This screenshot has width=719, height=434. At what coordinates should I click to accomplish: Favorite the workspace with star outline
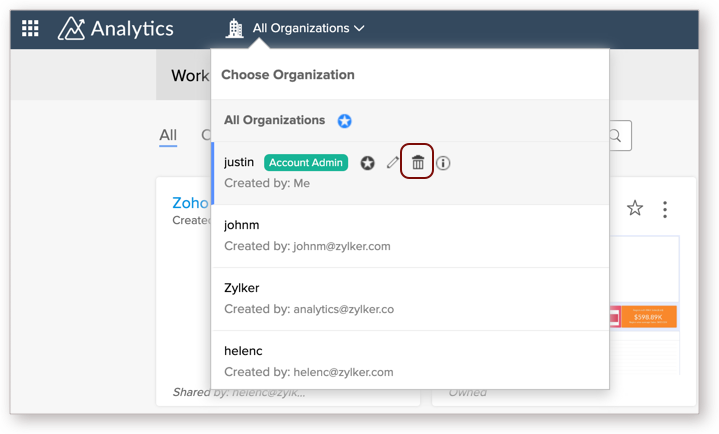pyautogui.click(x=635, y=208)
